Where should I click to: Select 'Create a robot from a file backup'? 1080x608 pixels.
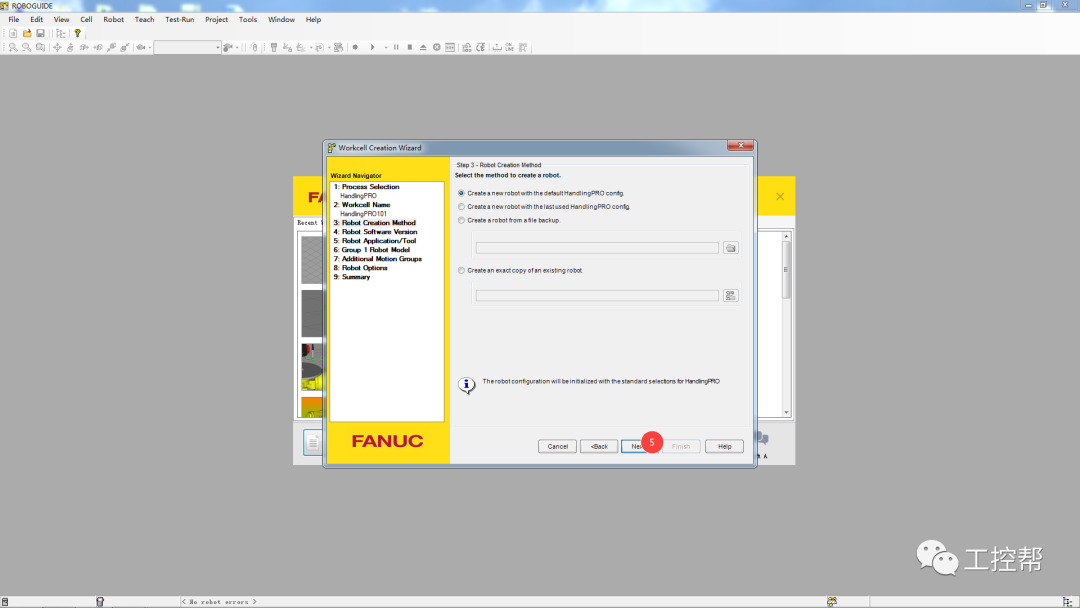pyautogui.click(x=461, y=220)
